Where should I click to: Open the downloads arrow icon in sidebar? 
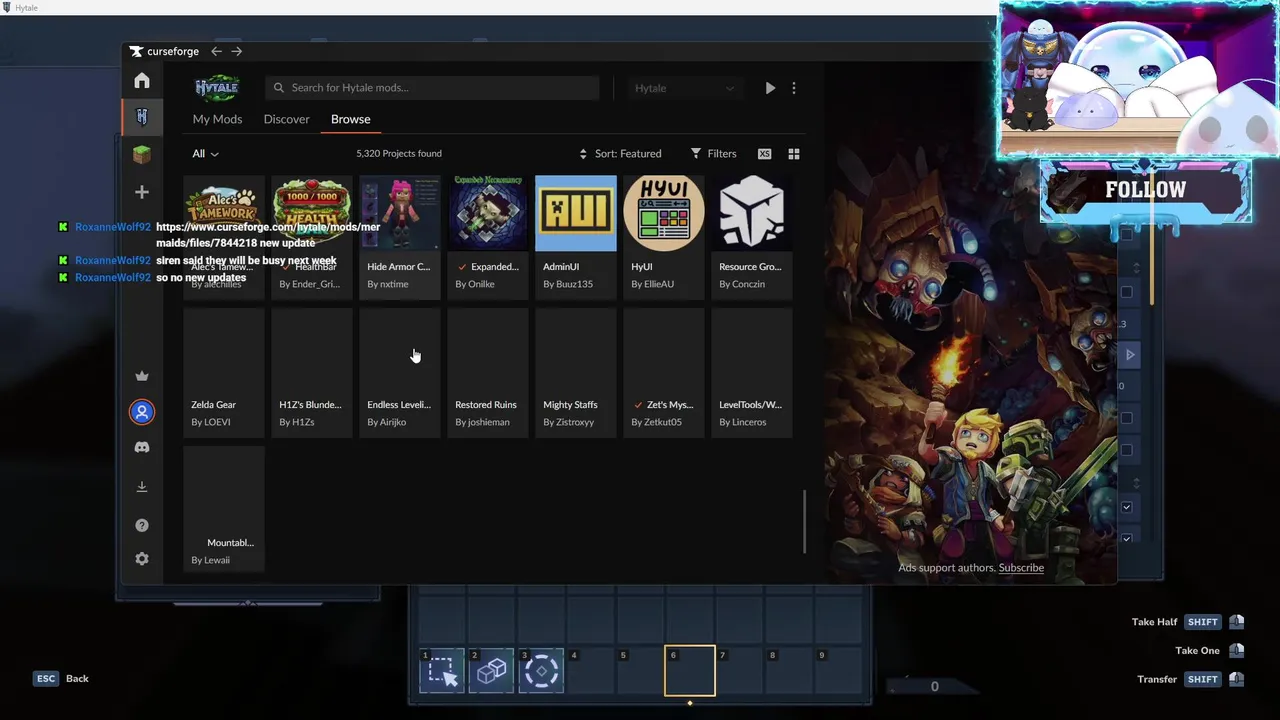pos(142,487)
